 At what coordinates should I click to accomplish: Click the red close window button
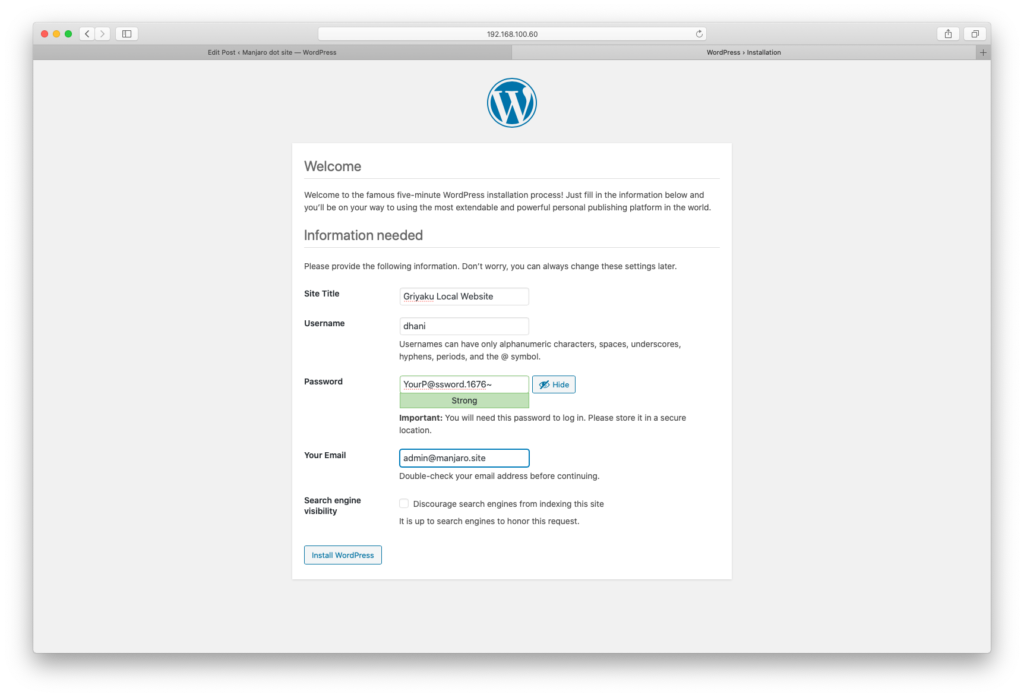(x=44, y=34)
